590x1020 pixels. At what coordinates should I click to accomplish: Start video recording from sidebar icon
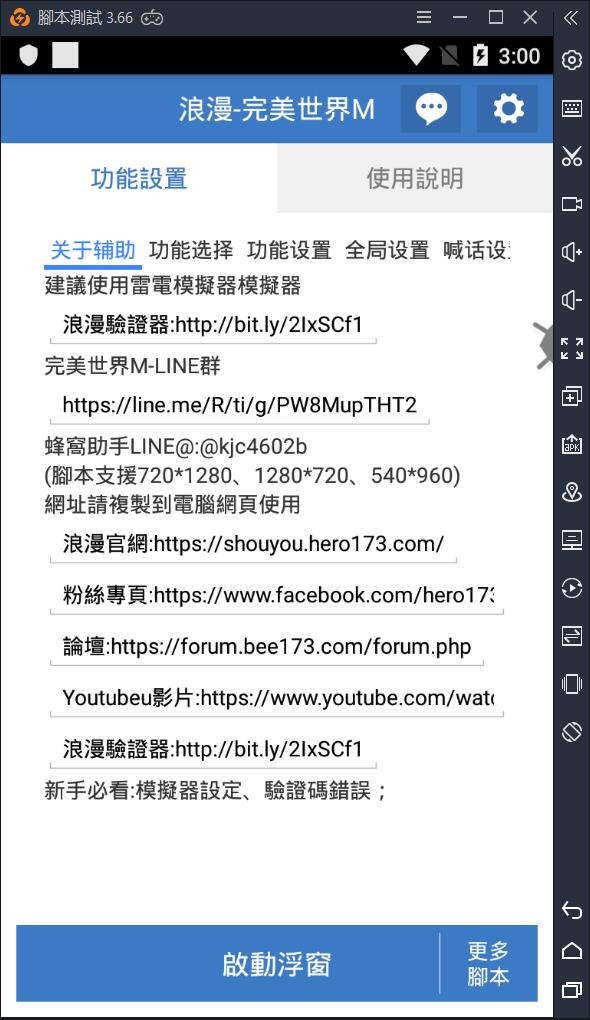(x=572, y=204)
